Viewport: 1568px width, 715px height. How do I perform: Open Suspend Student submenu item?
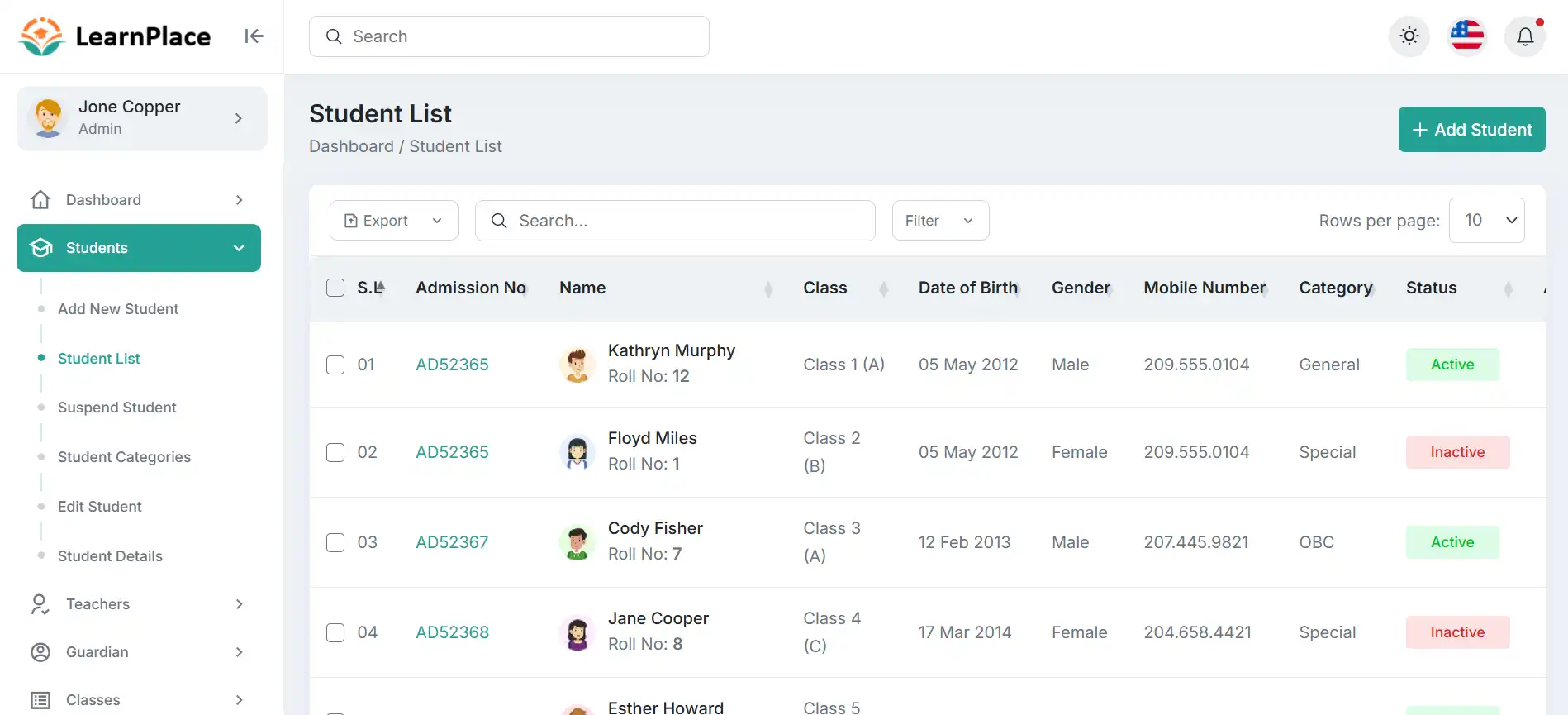click(117, 408)
